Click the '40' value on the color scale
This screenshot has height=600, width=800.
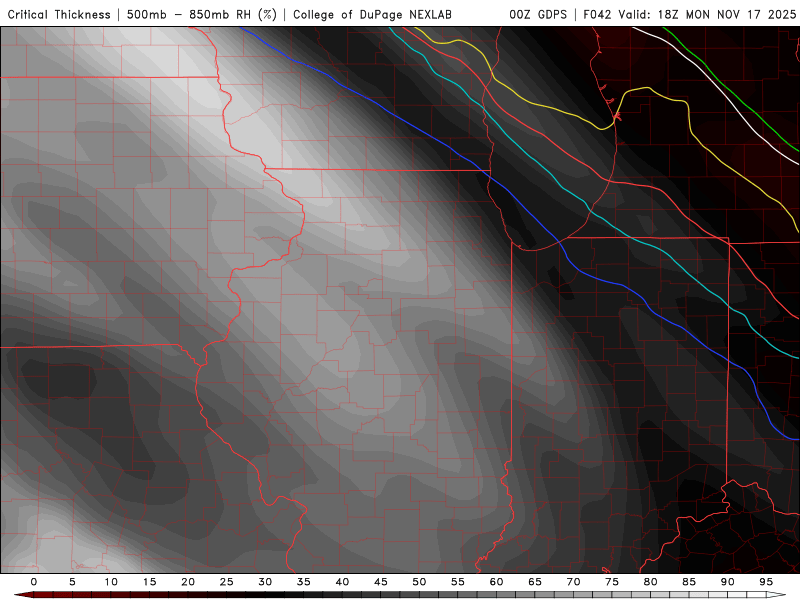[342, 582]
